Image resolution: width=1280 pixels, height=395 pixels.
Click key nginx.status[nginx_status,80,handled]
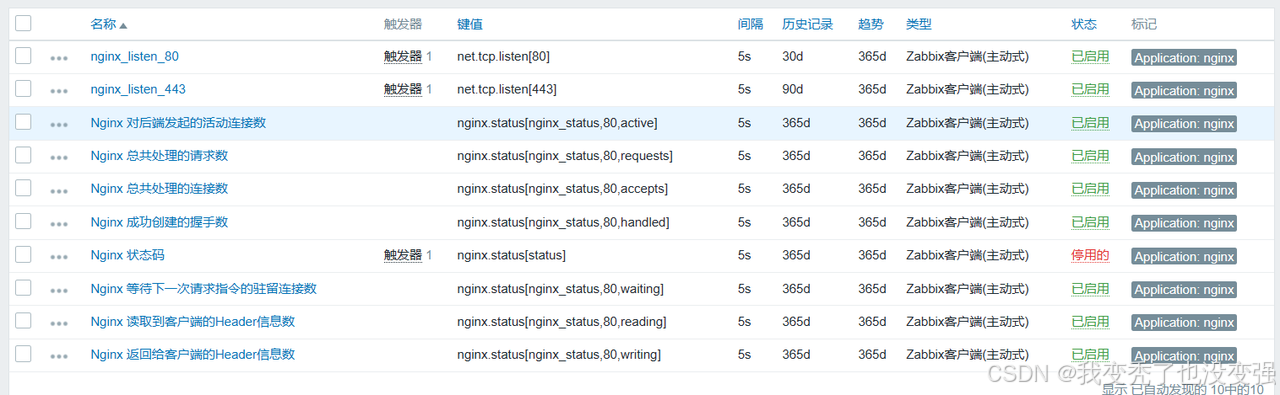[563, 222]
